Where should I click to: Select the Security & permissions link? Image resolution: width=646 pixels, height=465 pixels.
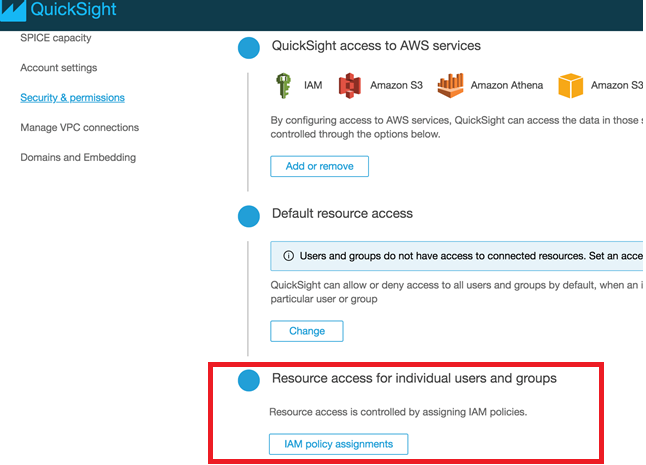pyautogui.click(x=72, y=98)
